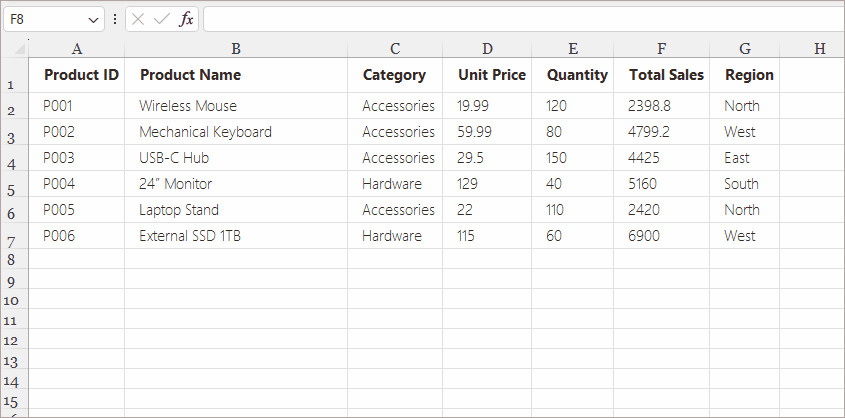Select cell containing P005
The height and width of the screenshot is (418, 845).
pos(77,209)
